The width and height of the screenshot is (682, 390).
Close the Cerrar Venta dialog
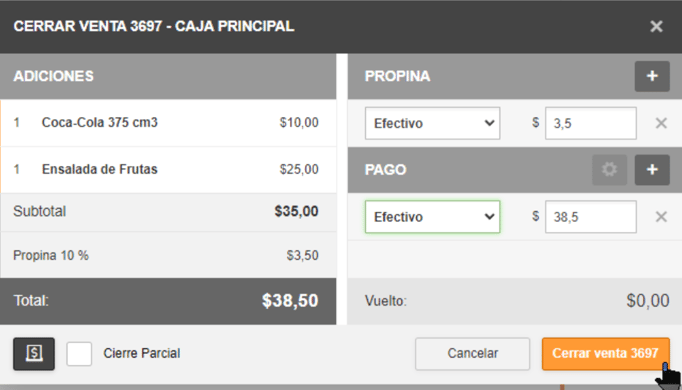(656, 27)
